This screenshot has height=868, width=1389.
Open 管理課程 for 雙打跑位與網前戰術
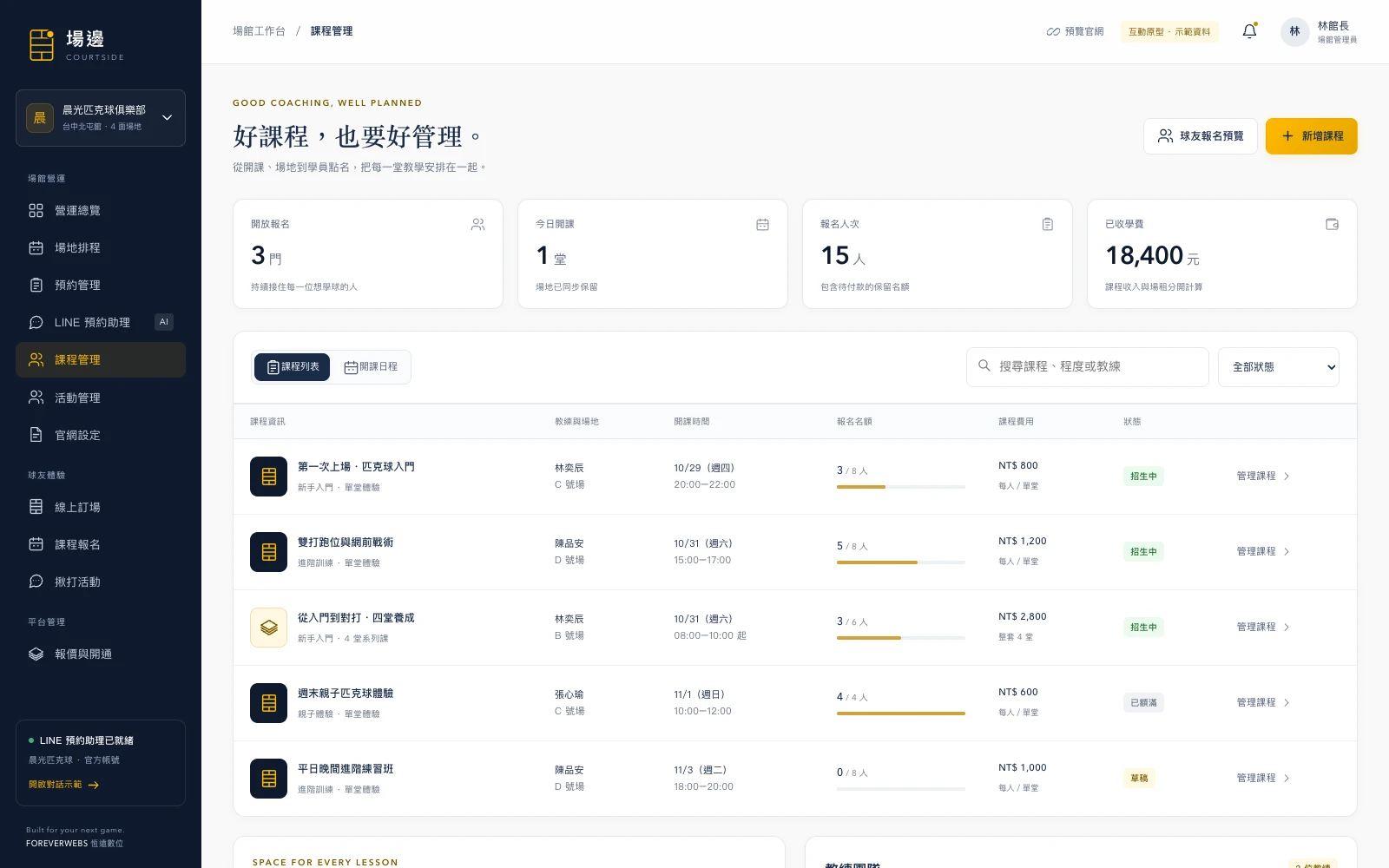[1263, 551]
